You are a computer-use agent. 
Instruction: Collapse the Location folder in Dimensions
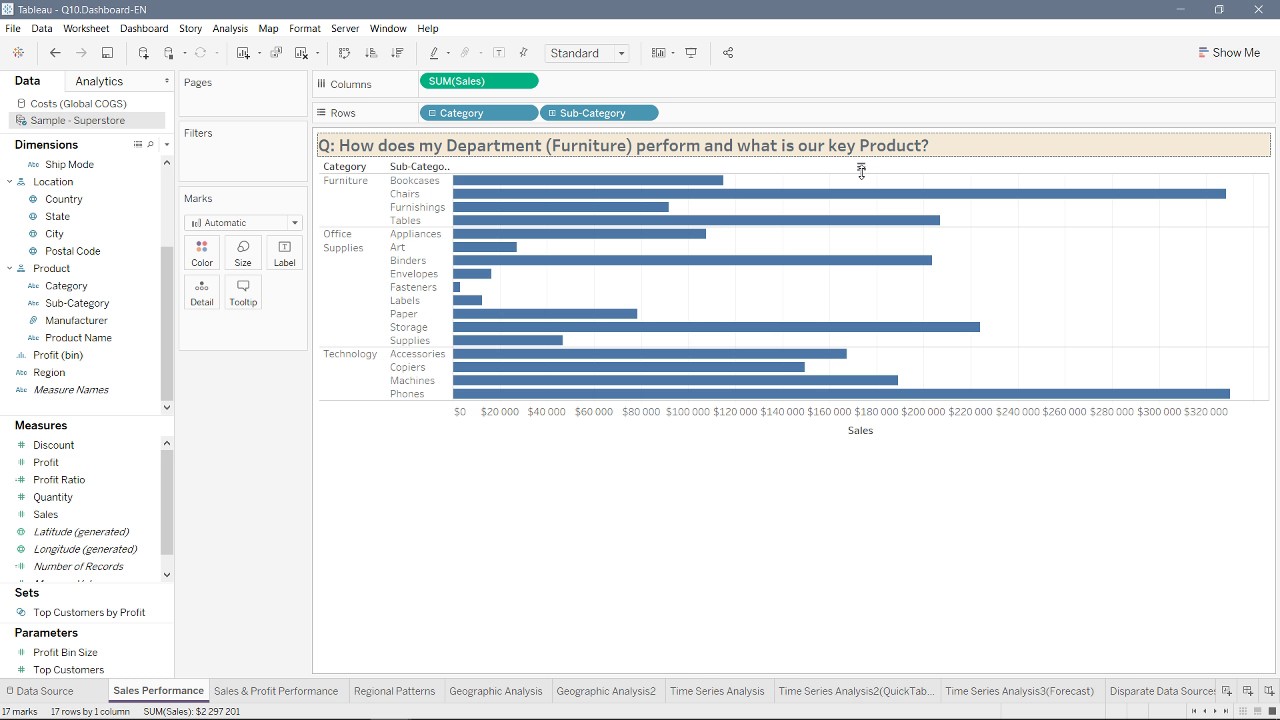tap(9, 182)
